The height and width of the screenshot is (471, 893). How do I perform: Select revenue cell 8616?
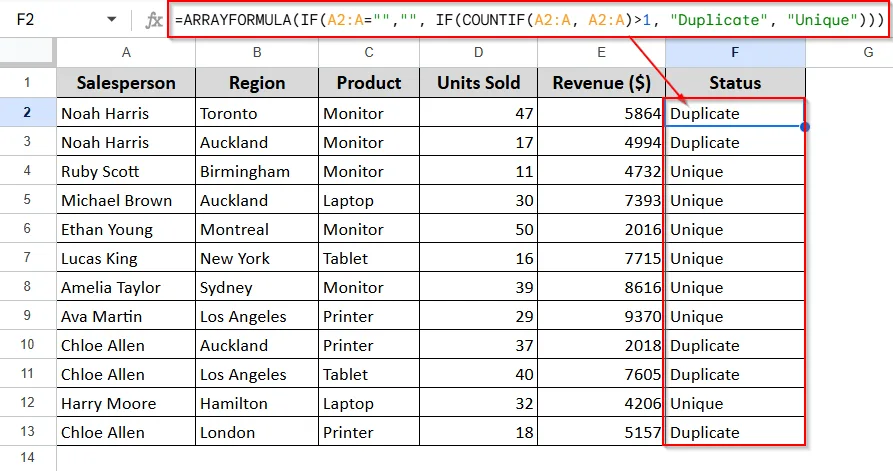601,287
